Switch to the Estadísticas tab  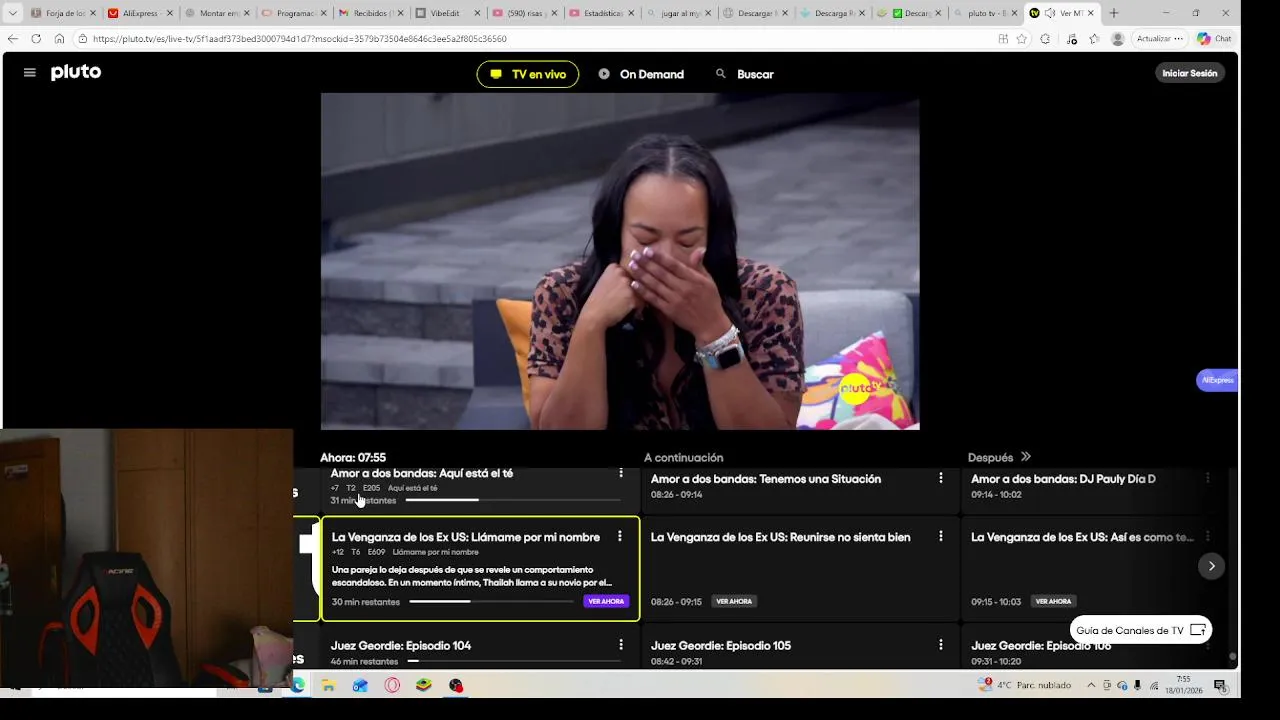click(600, 13)
